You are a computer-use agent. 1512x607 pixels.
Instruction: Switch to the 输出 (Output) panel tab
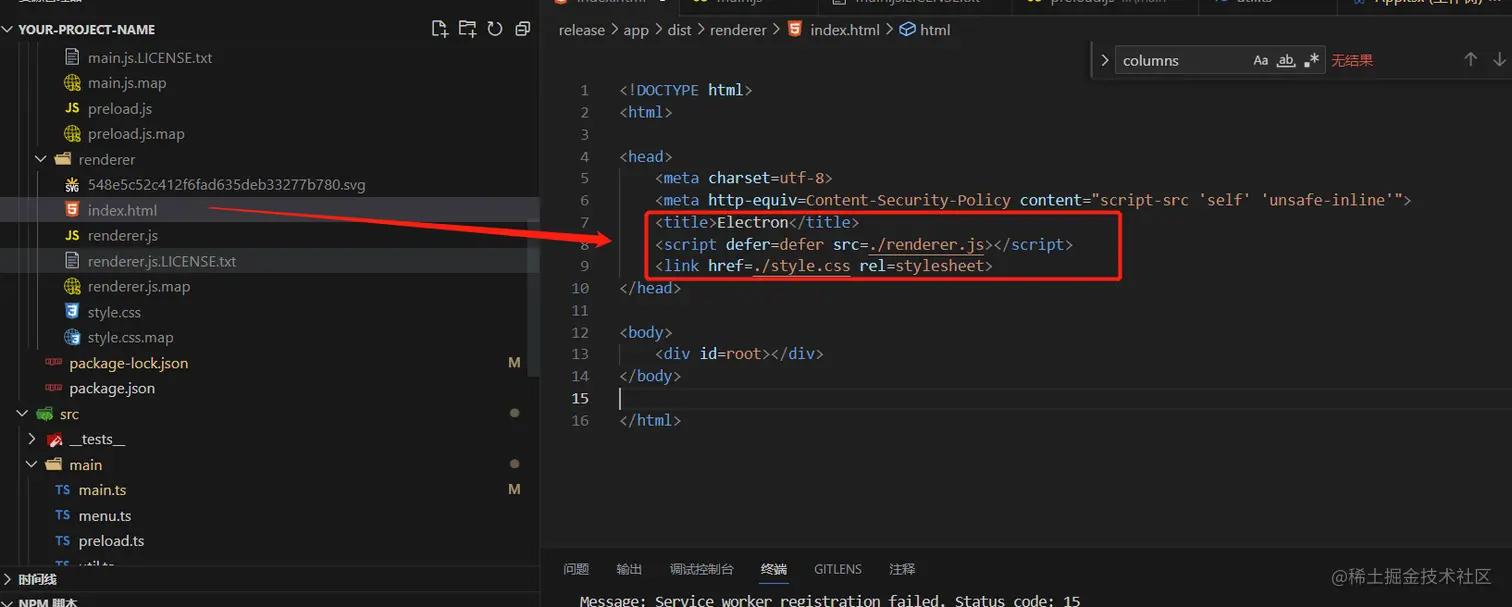click(x=630, y=569)
